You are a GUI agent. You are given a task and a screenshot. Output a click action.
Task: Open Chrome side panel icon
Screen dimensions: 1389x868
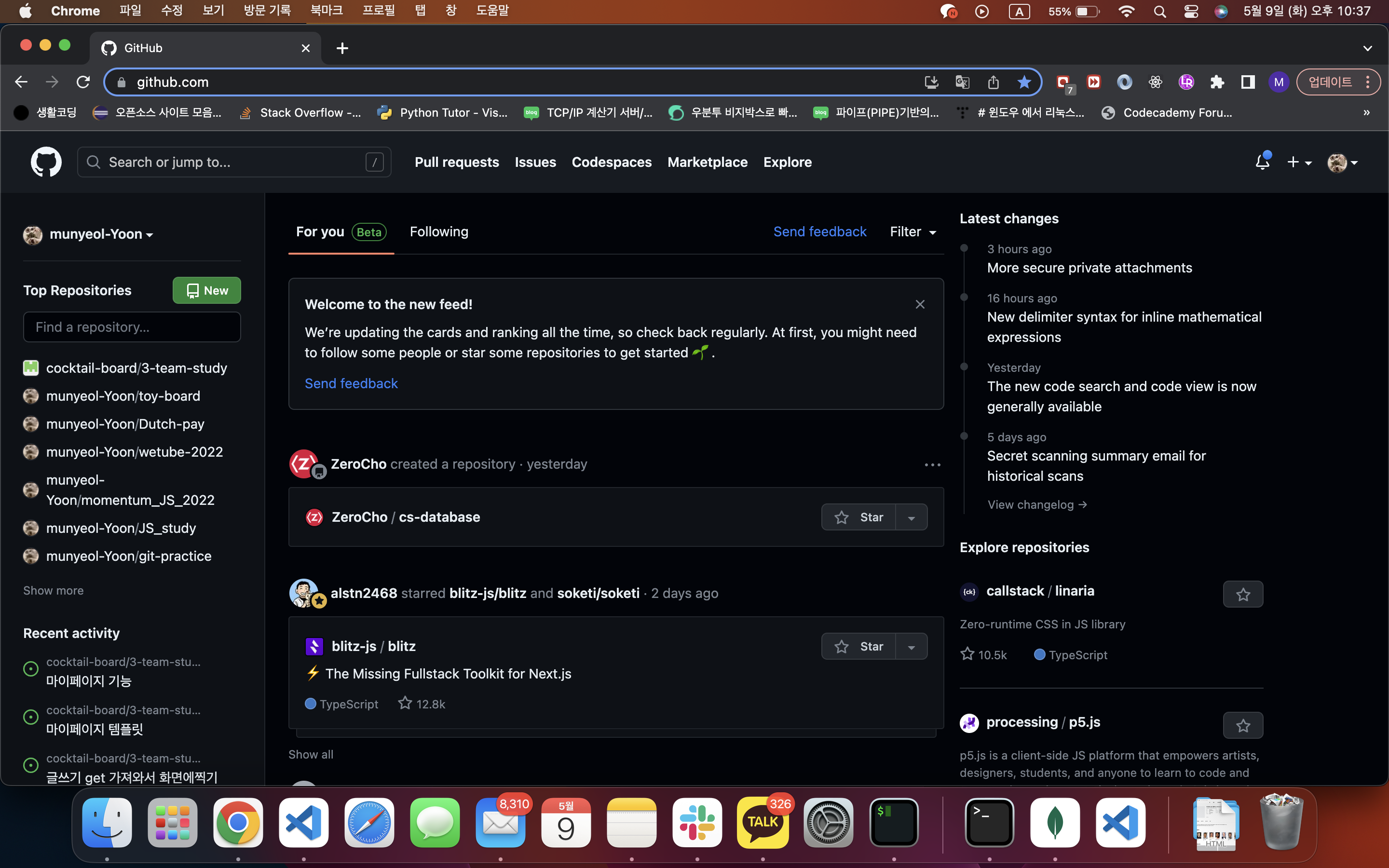click(x=1248, y=82)
